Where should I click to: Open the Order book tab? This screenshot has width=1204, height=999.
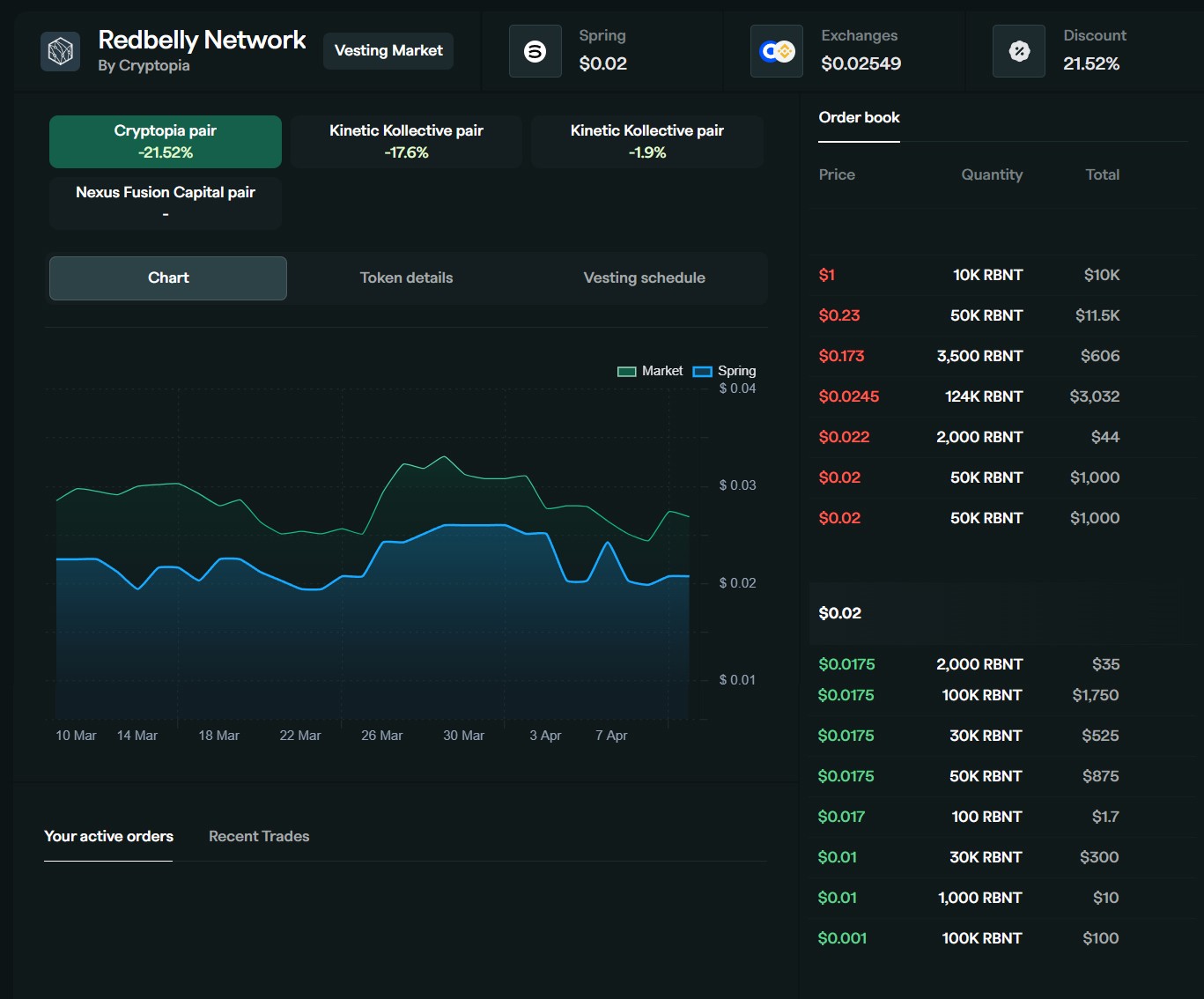[x=859, y=118]
